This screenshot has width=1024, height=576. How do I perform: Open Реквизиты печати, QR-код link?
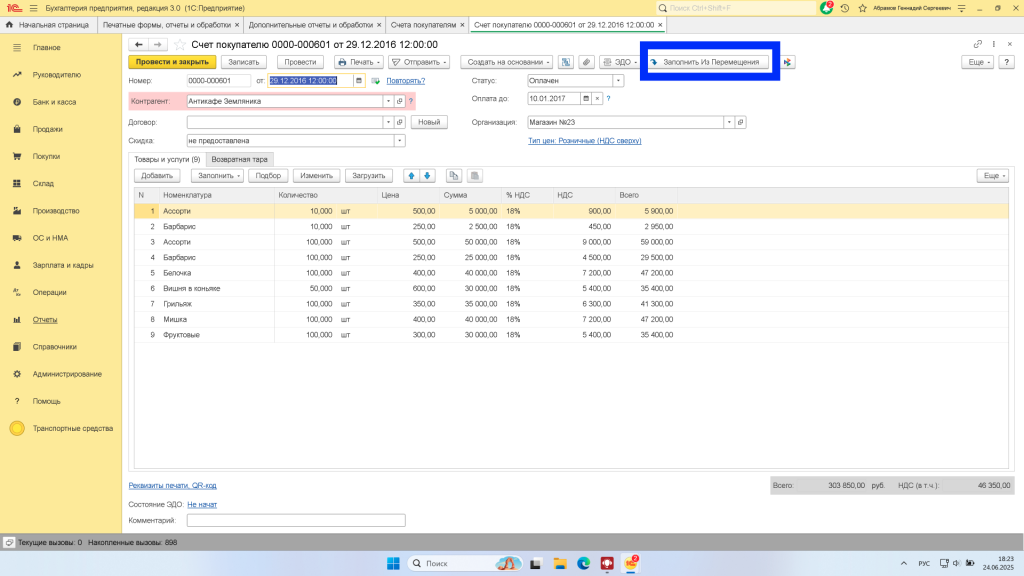coord(172,485)
